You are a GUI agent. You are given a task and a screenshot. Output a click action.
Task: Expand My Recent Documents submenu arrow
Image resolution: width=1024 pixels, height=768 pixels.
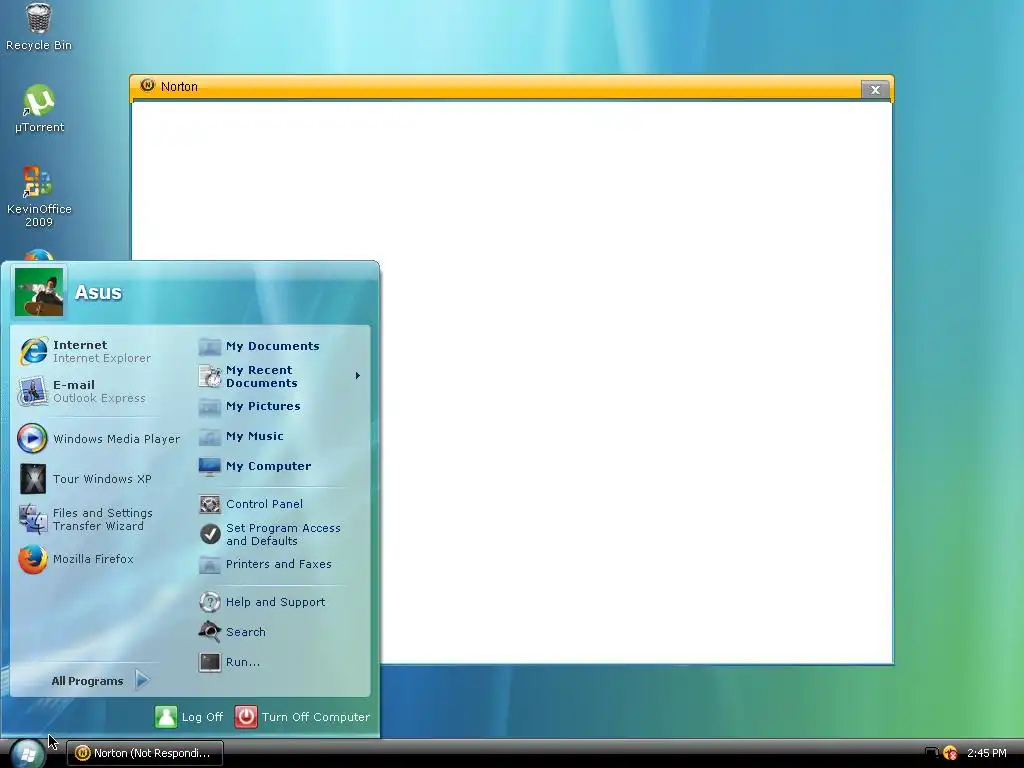357,376
